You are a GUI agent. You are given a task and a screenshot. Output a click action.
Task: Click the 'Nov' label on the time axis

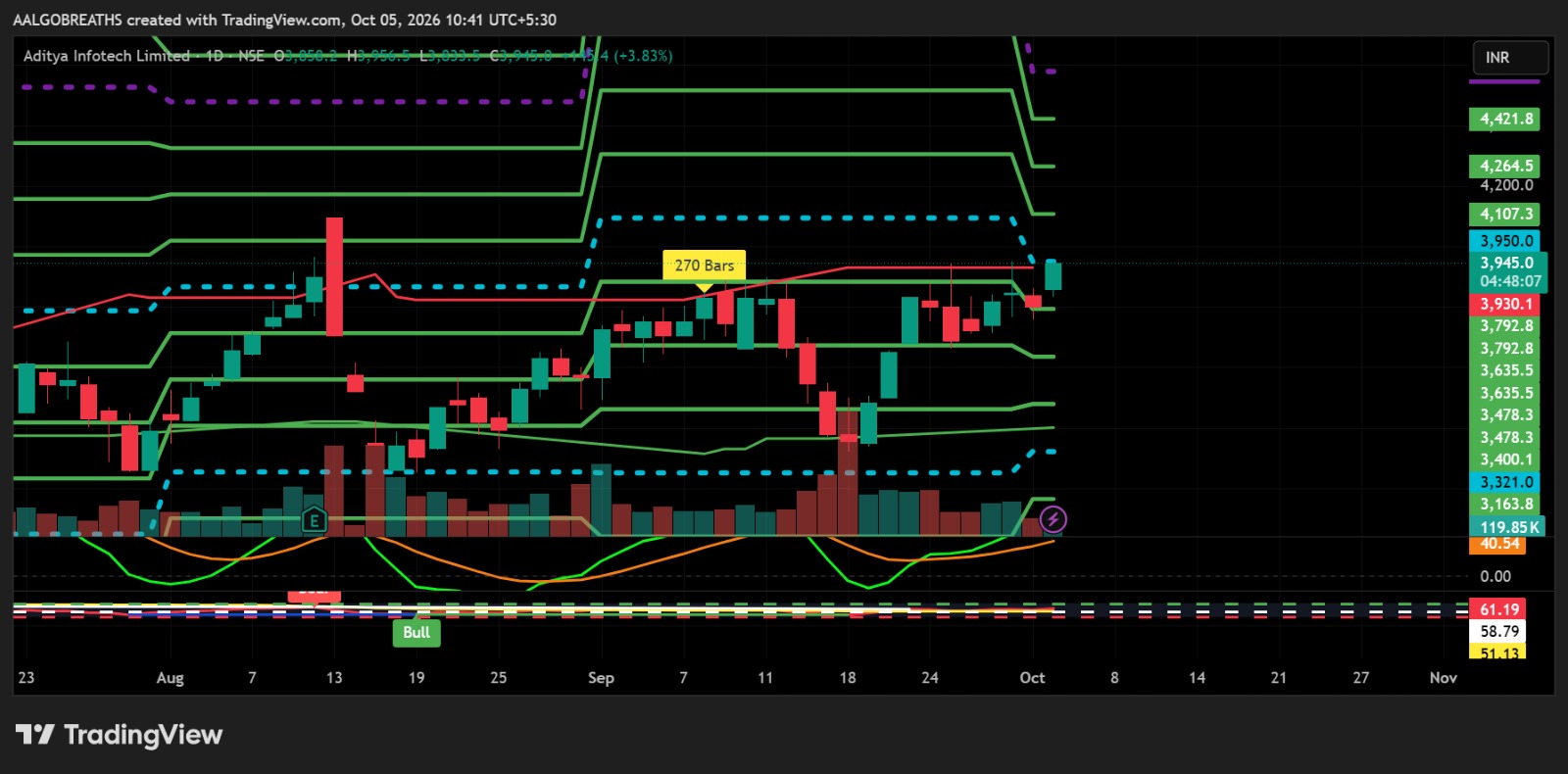tap(1443, 678)
